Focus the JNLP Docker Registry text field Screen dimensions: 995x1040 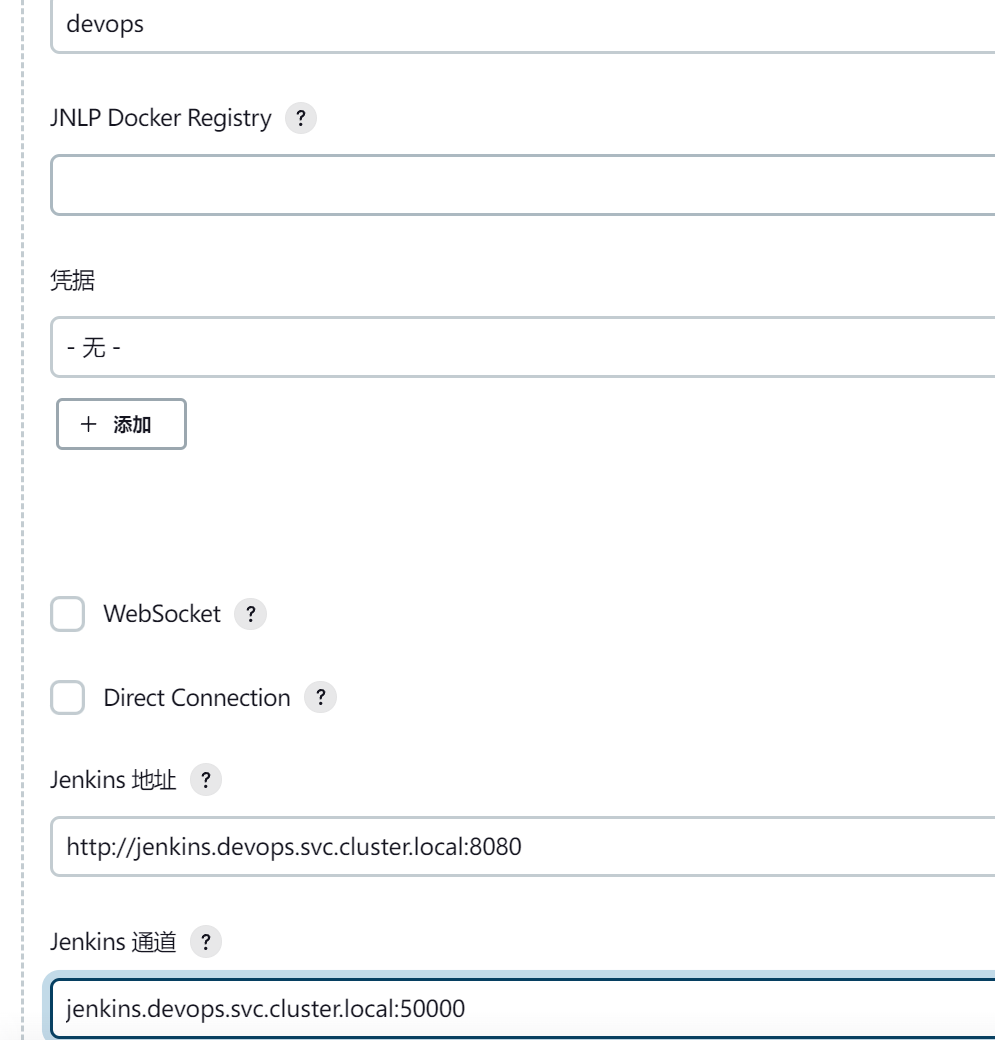(523, 185)
